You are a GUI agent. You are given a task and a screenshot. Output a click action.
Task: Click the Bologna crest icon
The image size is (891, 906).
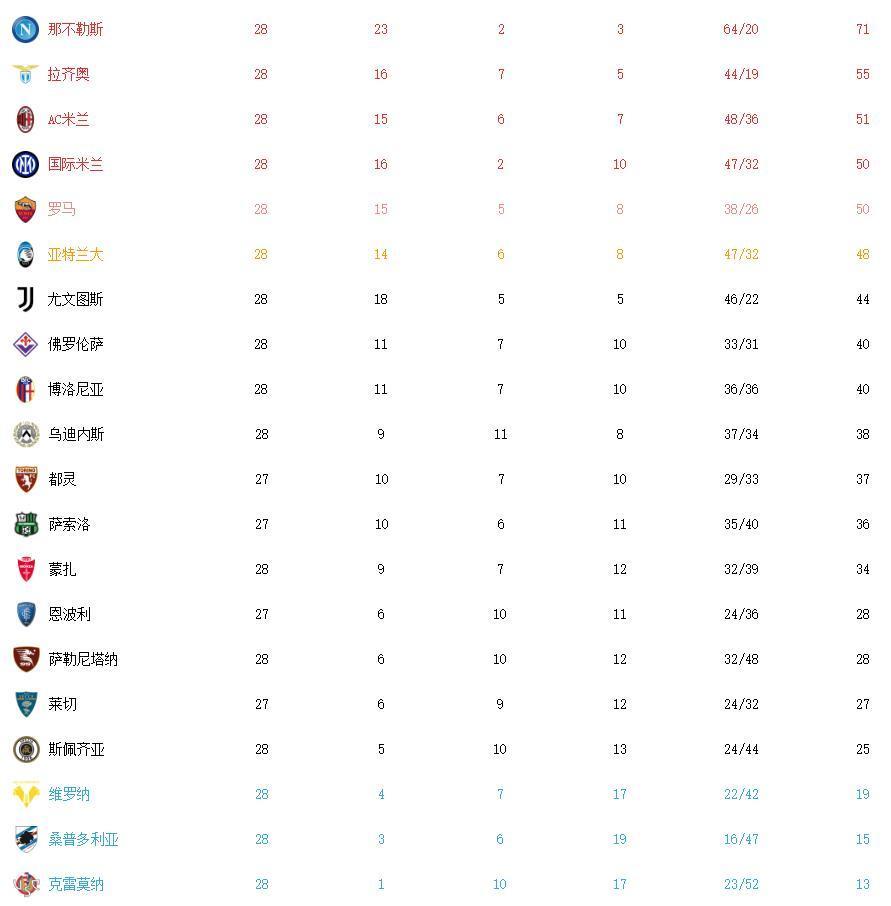point(25,389)
